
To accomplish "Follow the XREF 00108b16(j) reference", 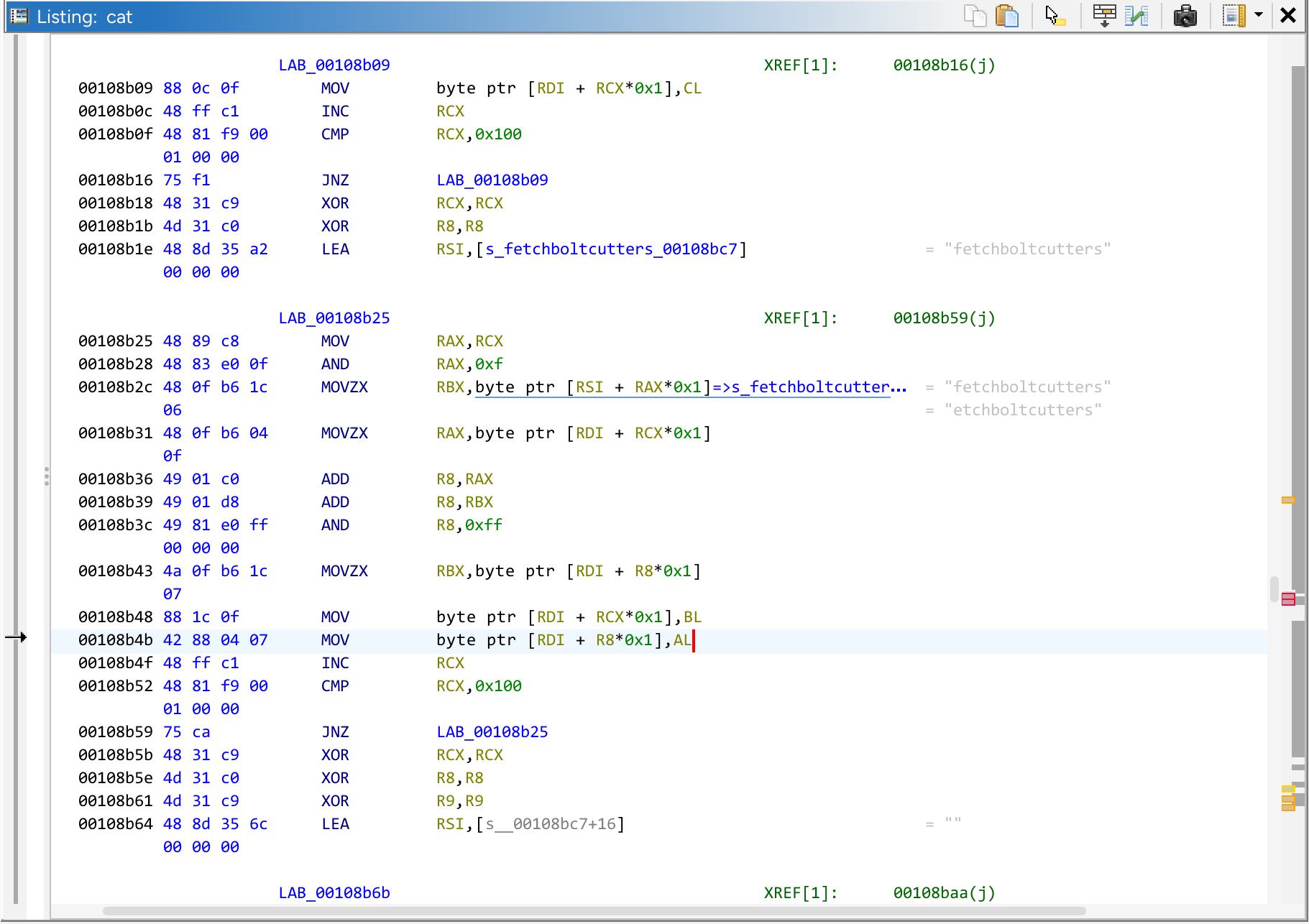I will click(x=944, y=65).
